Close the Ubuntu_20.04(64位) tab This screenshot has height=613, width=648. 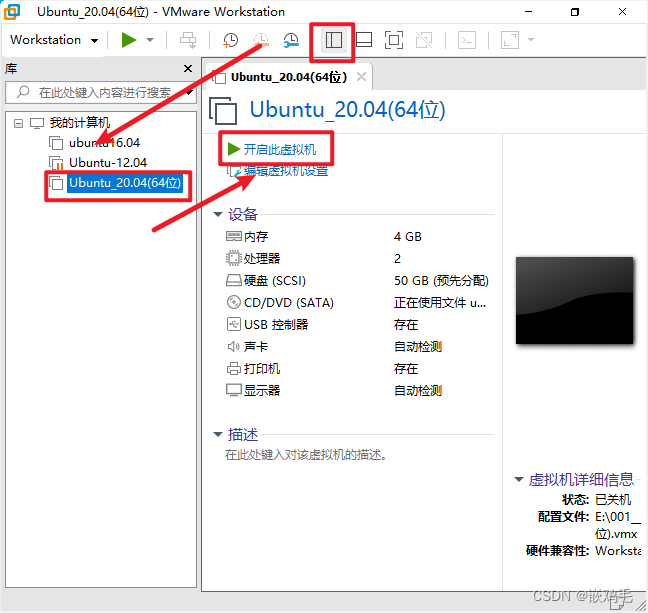[x=362, y=77]
